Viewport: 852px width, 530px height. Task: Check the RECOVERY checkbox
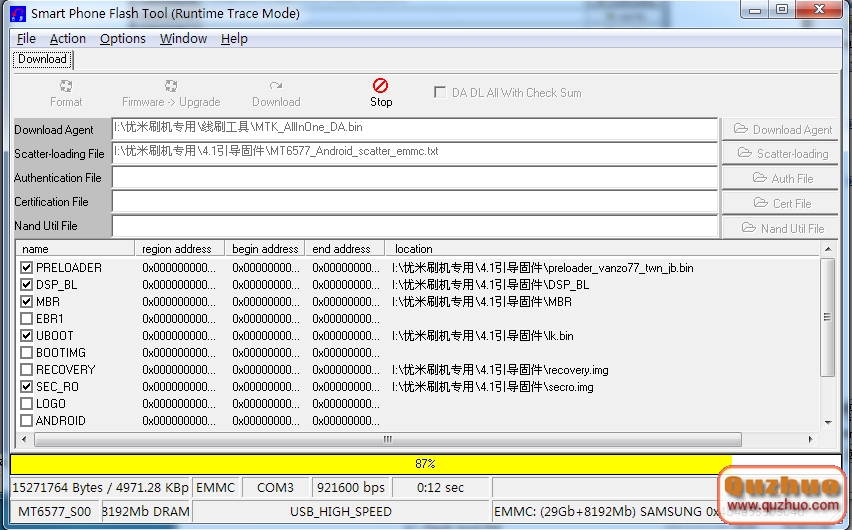click(26, 370)
